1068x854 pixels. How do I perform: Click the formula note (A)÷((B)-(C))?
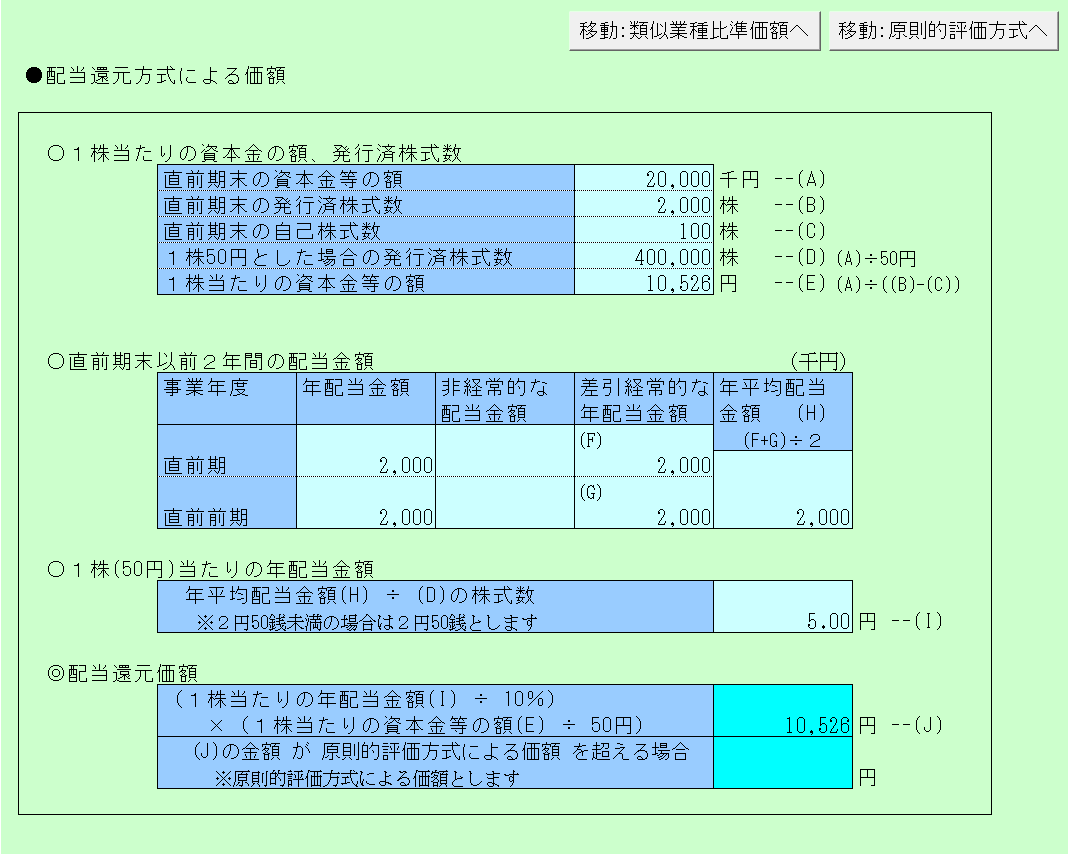(x=898, y=283)
